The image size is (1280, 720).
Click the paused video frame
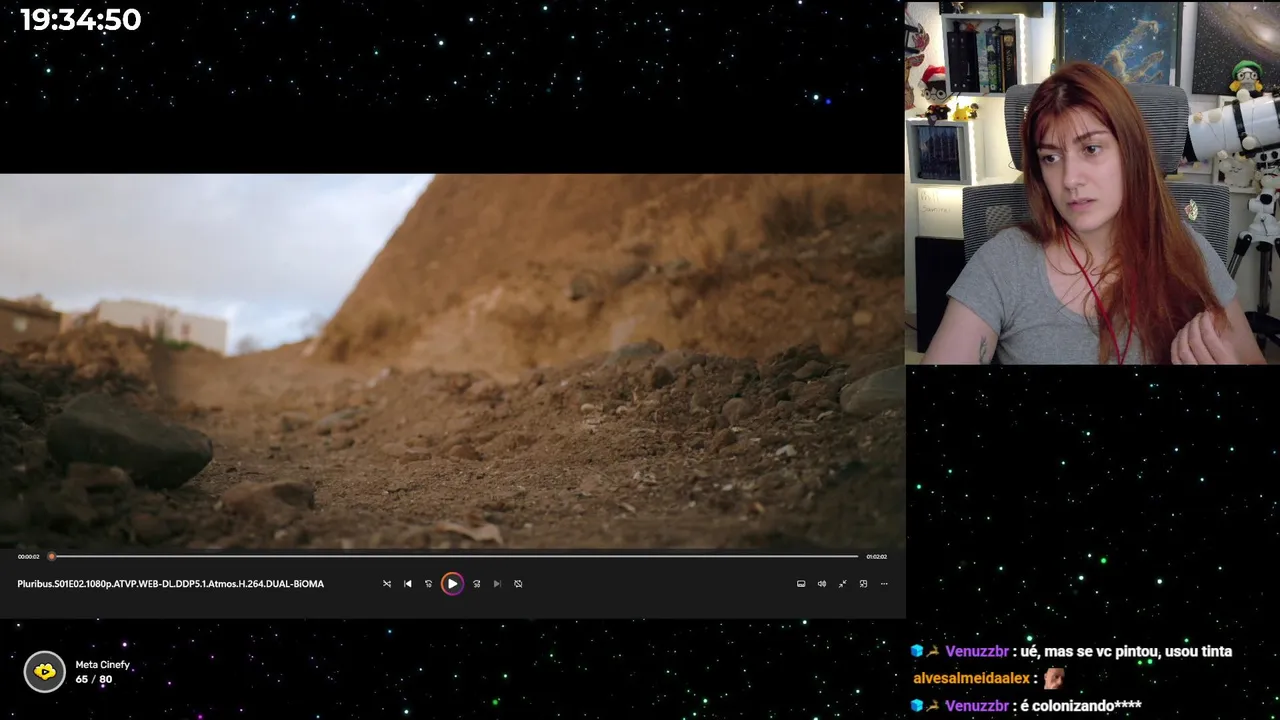click(452, 361)
